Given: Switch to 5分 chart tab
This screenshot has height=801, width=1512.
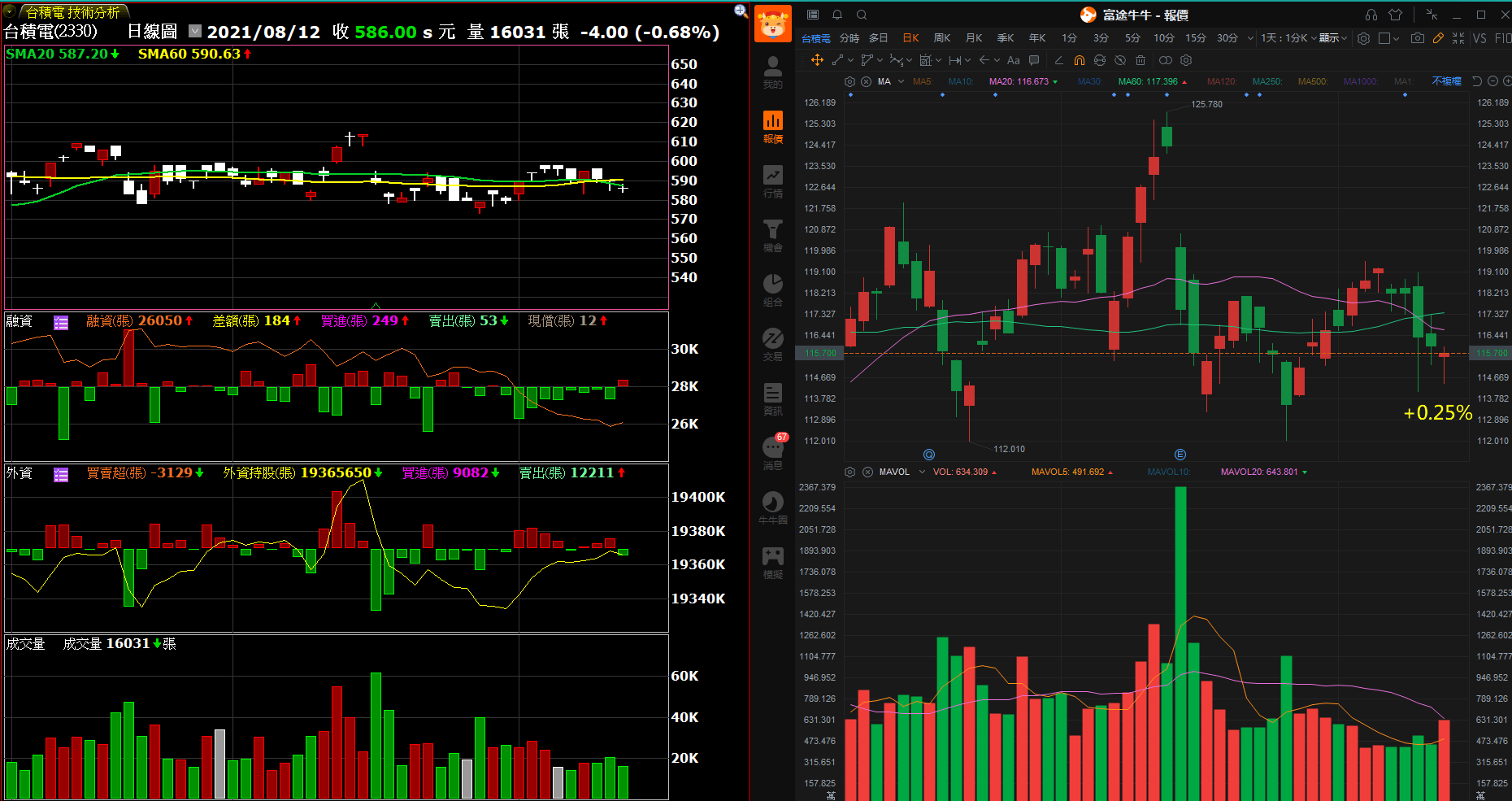Looking at the screenshot, I should tap(1132, 38).
